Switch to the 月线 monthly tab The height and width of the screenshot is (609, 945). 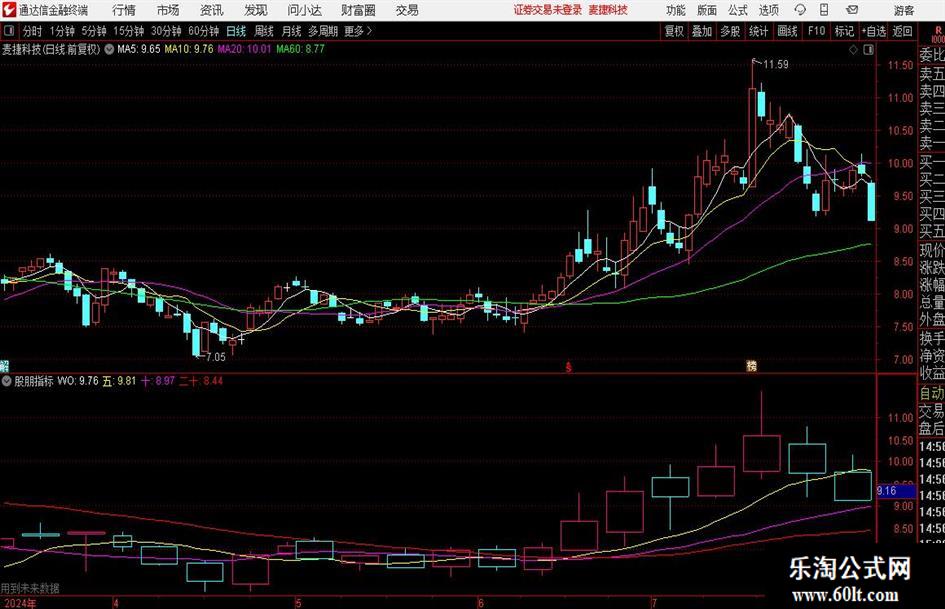click(291, 31)
